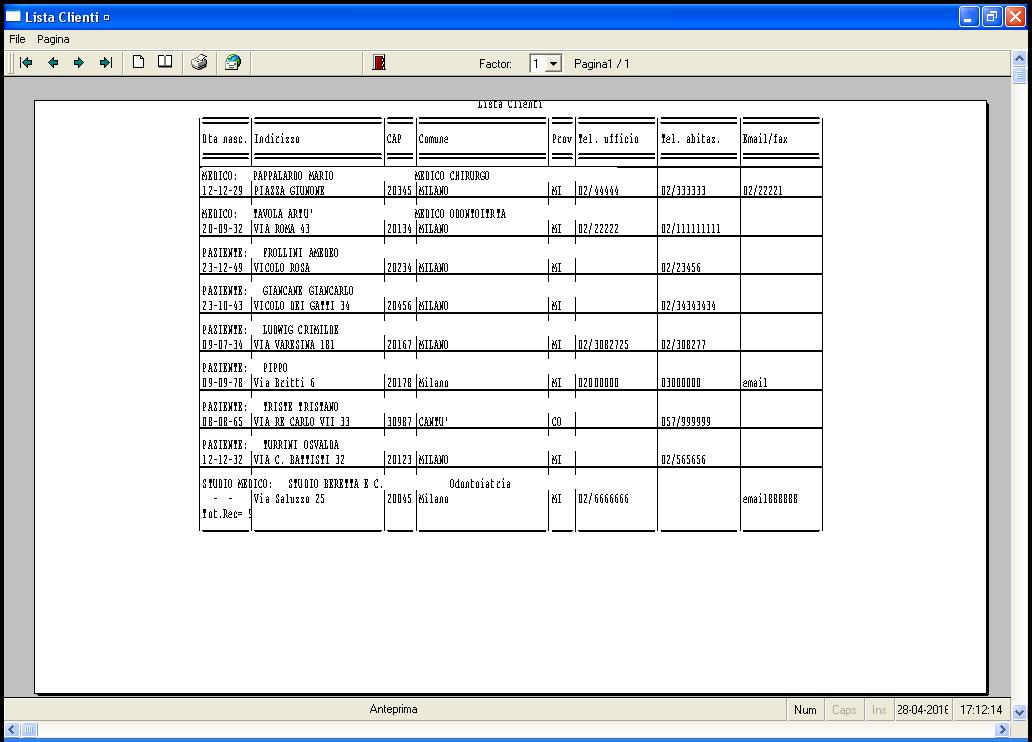Screen dimensions: 1032x742
Task: Click the printer icon
Action: pyautogui.click(x=199, y=63)
